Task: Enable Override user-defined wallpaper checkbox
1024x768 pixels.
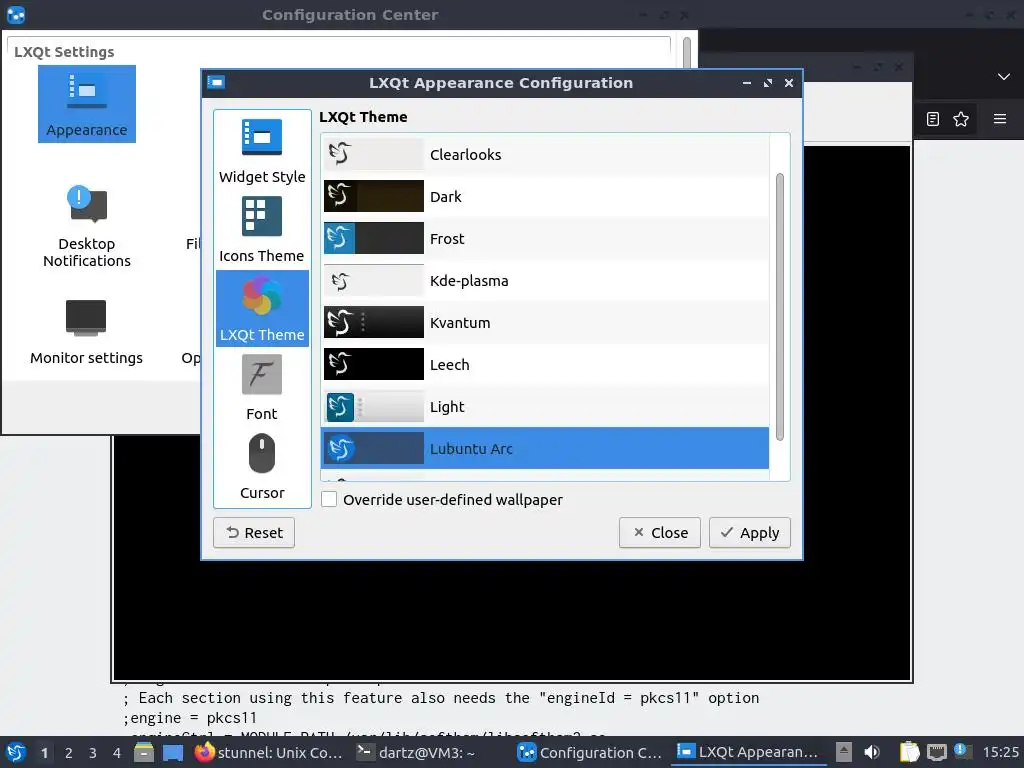Action: pos(329,500)
